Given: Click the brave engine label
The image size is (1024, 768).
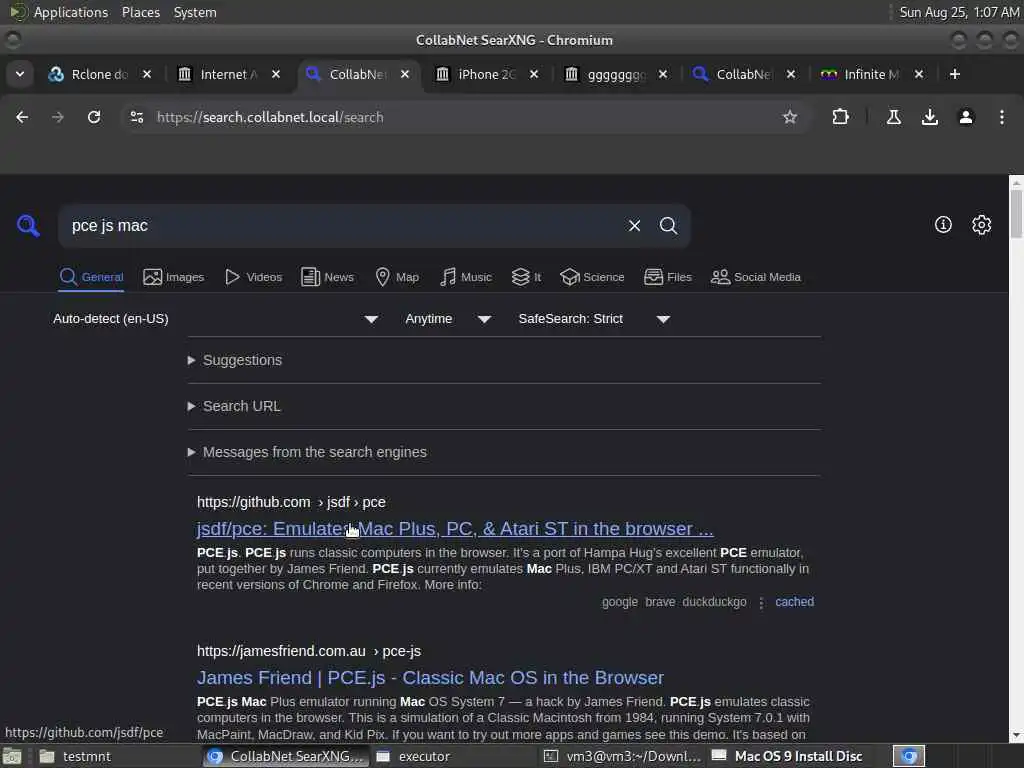Looking at the screenshot, I should coord(660,601).
